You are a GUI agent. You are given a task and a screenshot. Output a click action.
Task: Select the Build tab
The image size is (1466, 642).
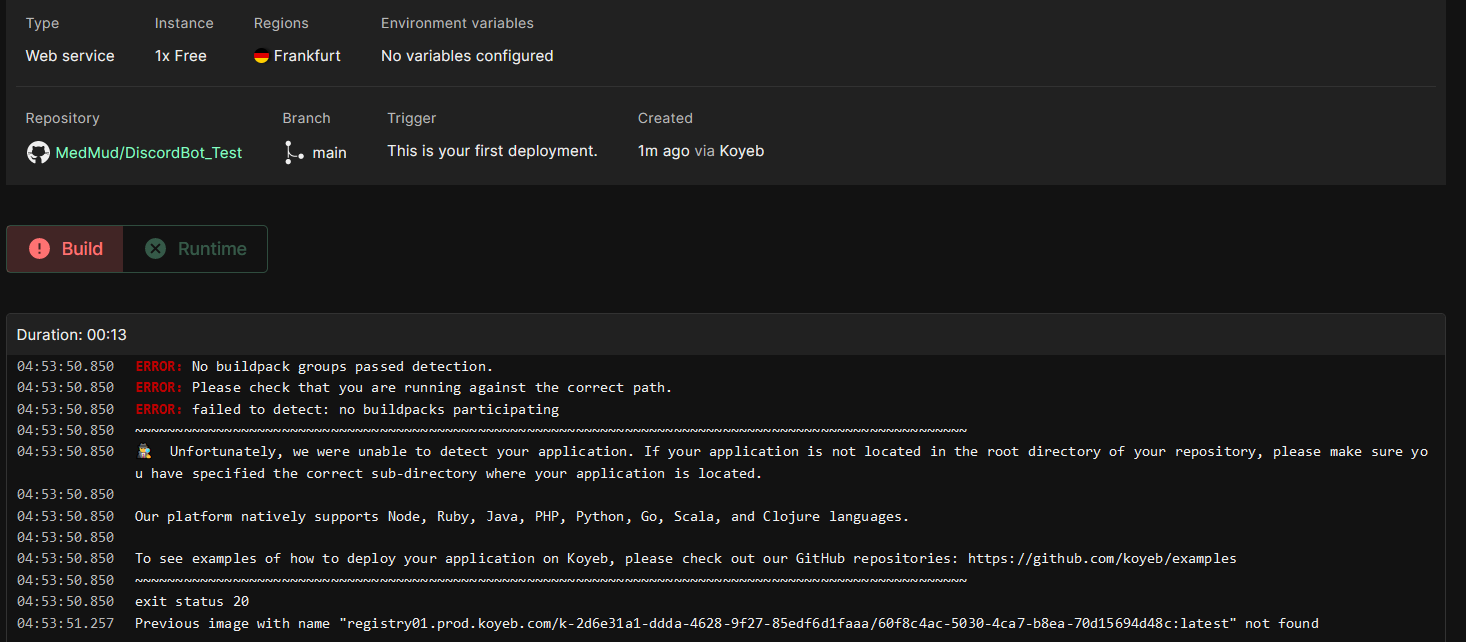65,249
